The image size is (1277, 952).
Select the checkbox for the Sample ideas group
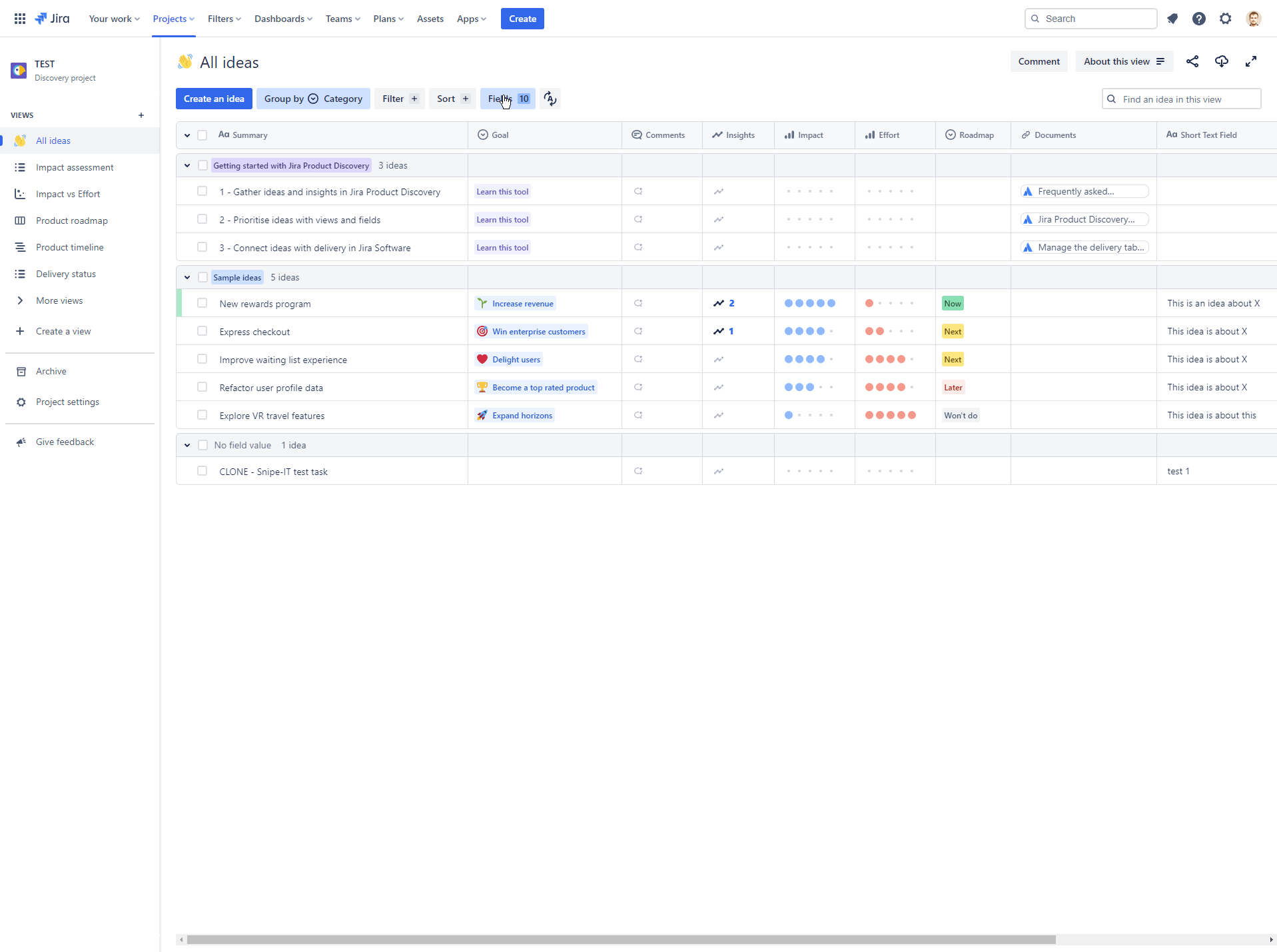coord(203,277)
